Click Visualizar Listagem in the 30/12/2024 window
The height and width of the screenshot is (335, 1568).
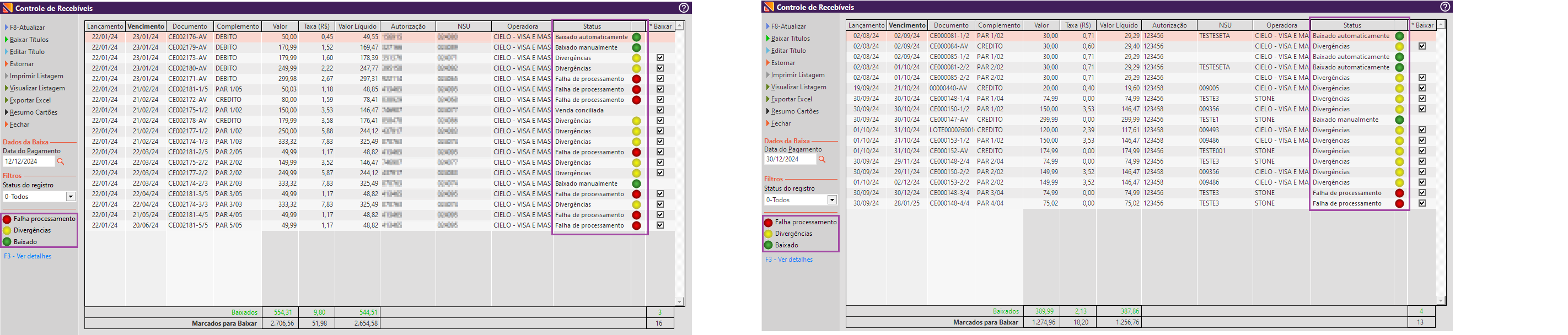[798, 87]
